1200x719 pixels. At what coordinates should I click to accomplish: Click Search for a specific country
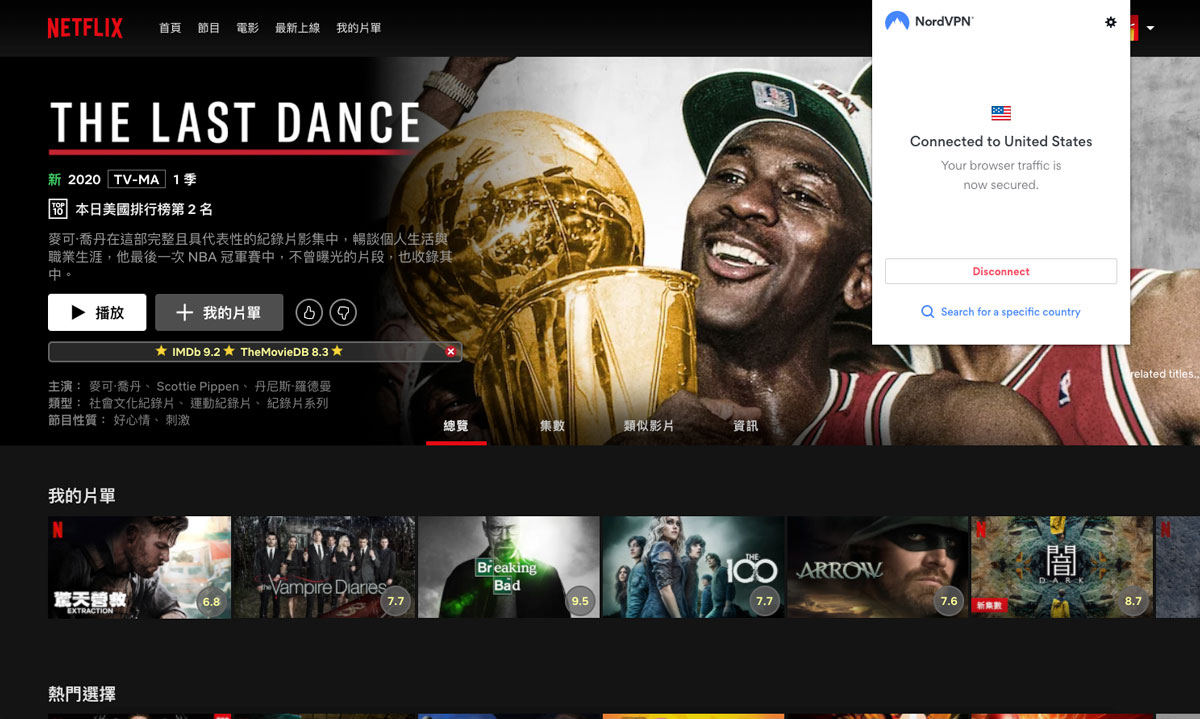pyautogui.click(x=1010, y=312)
